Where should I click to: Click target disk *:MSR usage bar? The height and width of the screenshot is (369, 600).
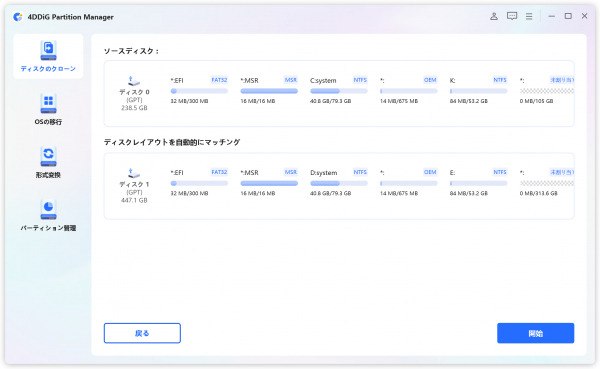[x=269, y=183]
